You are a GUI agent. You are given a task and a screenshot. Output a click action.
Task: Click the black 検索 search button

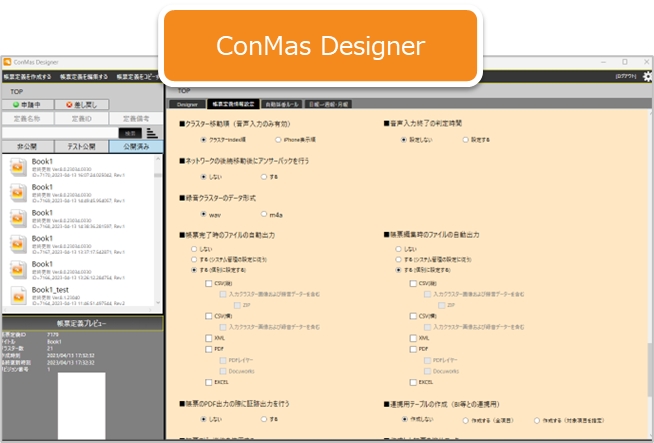(x=130, y=133)
